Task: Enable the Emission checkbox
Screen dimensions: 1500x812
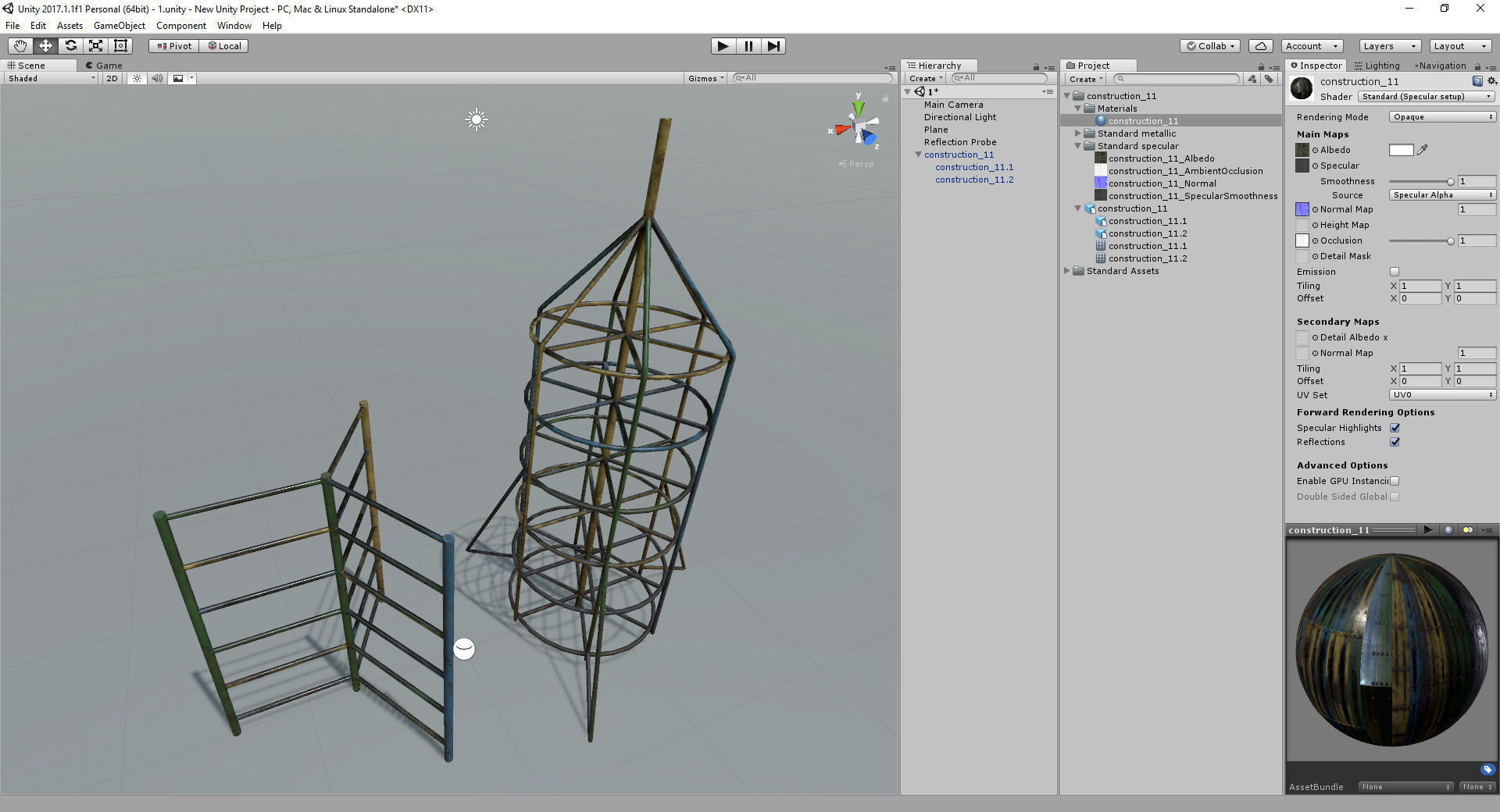Action: coord(1395,272)
